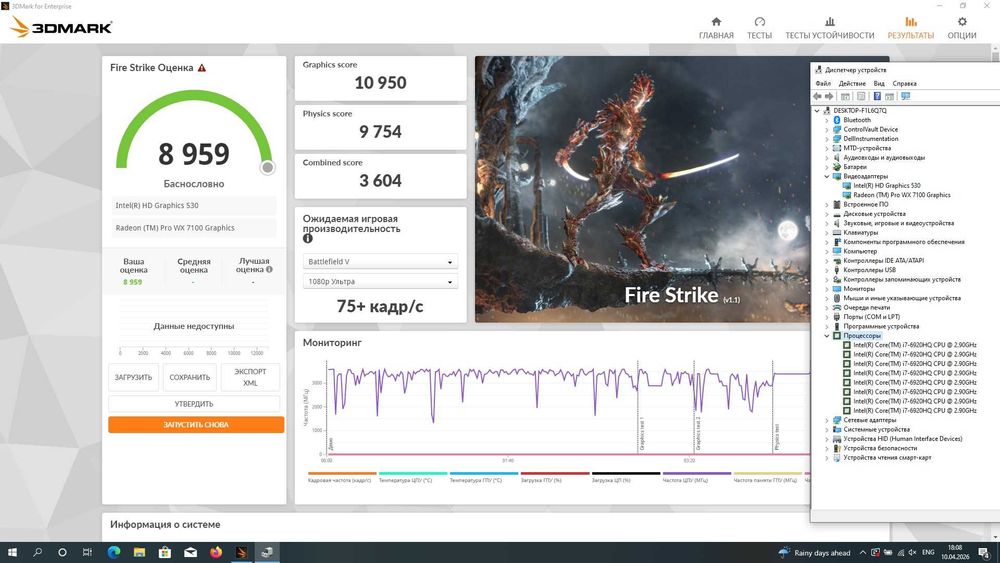The image size is (1000, 563).
Task: Click the 3DMark logo
Action: [x=61, y=27]
